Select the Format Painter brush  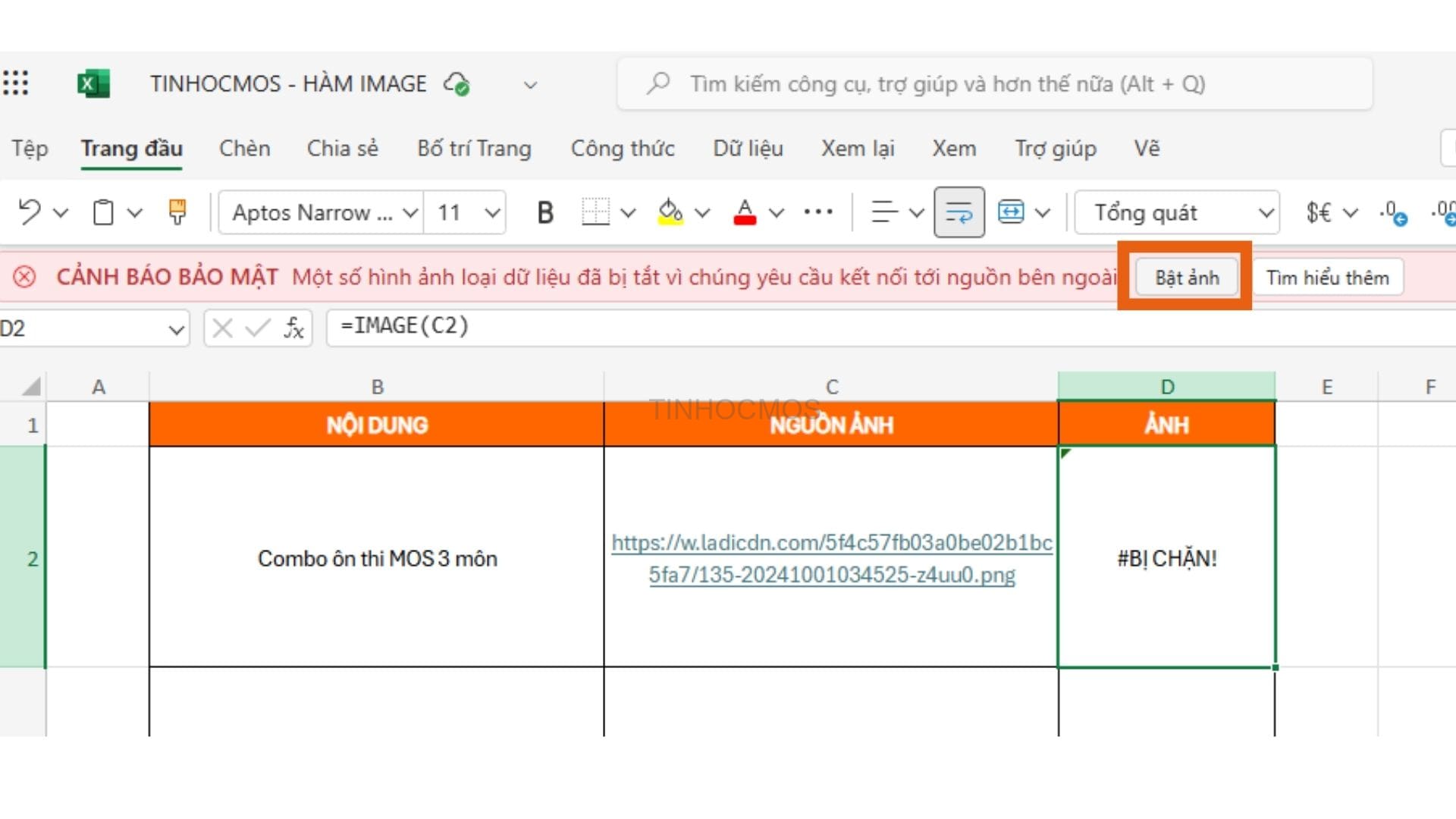(177, 212)
